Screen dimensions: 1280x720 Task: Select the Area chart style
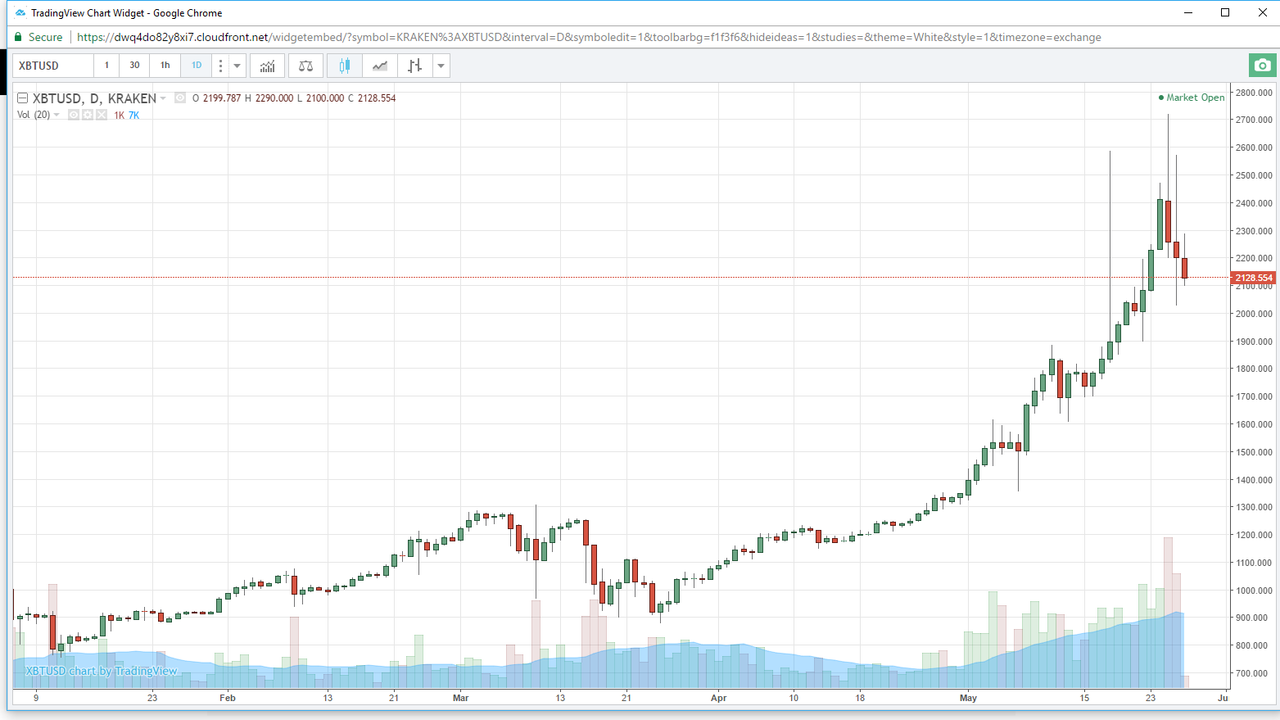coord(380,66)
